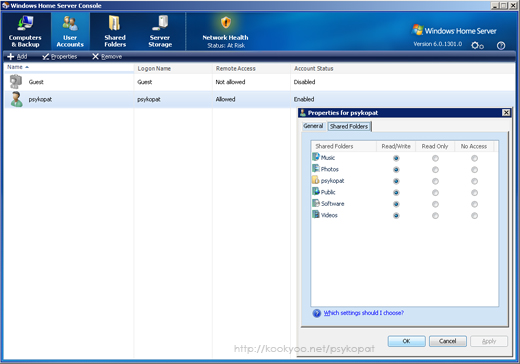Set Public folder to No Access

coord(474,193)
